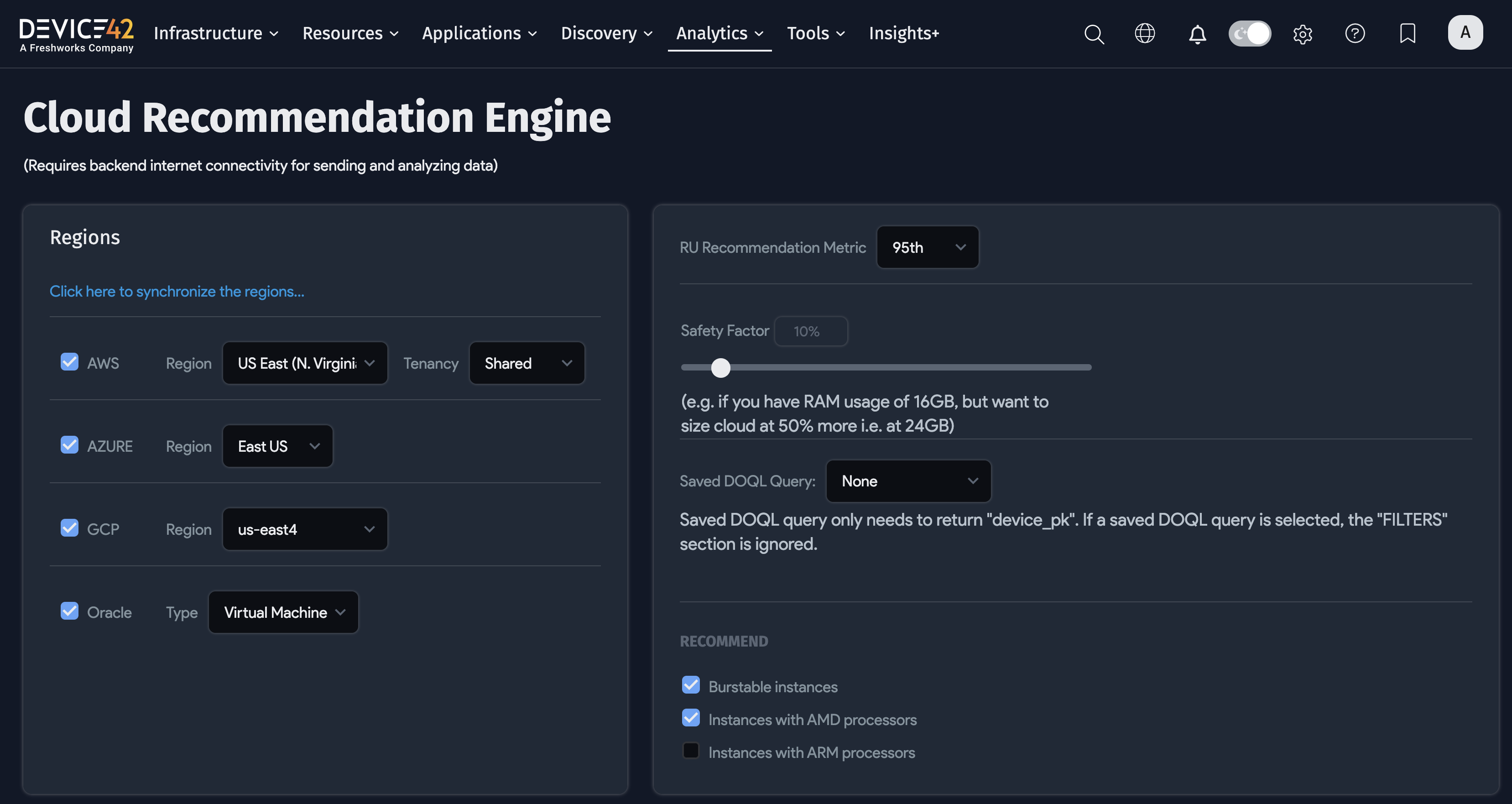Image resolution: width=1512 pixels, height=804 pixels.
Task: Open the bookmarks icon
Action: pyautogui.click(x=1408, y=33)
